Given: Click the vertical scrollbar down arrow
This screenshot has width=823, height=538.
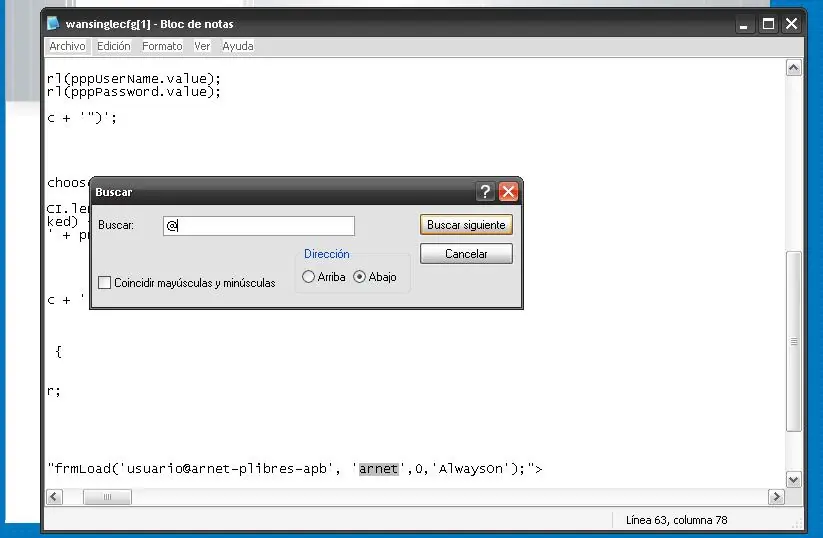Looking at the screenshot, I should [794, 479].
